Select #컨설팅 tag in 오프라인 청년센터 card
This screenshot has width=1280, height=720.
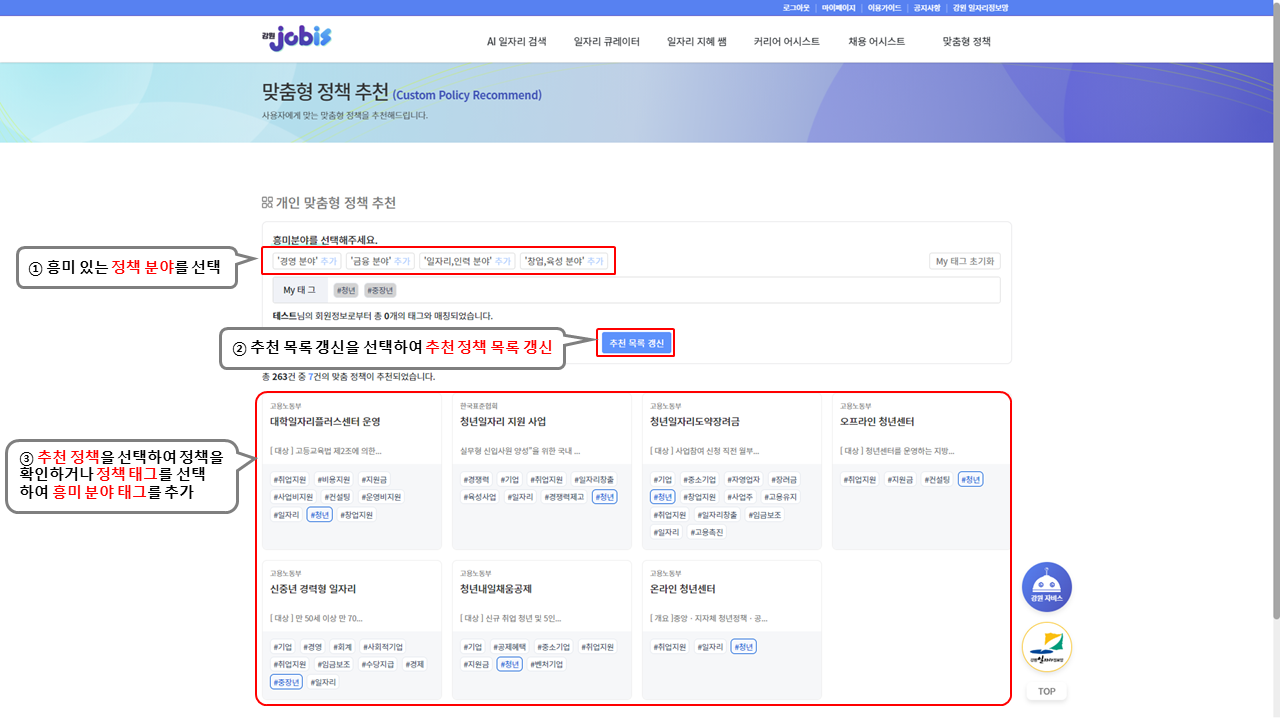point(937,480)
